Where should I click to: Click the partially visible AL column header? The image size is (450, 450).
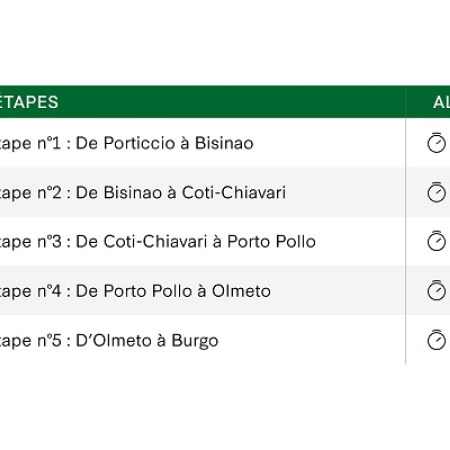click(x=442, y=102)
